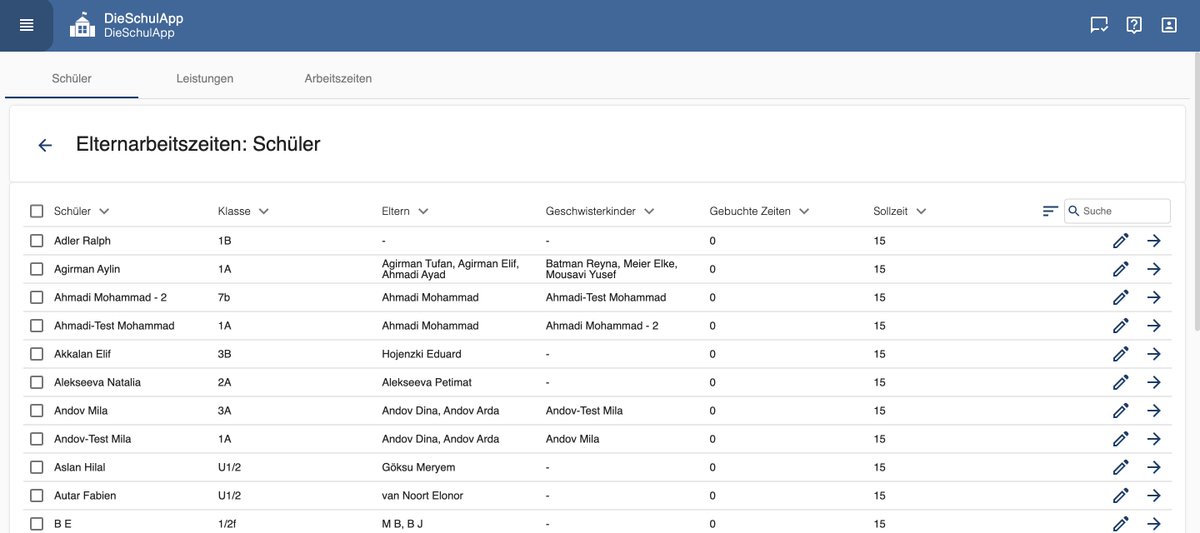The height and width of the screenshot is (533, 1200).
Task: Click parent name van Noort Elonor
Action: [x=422, y=496]
